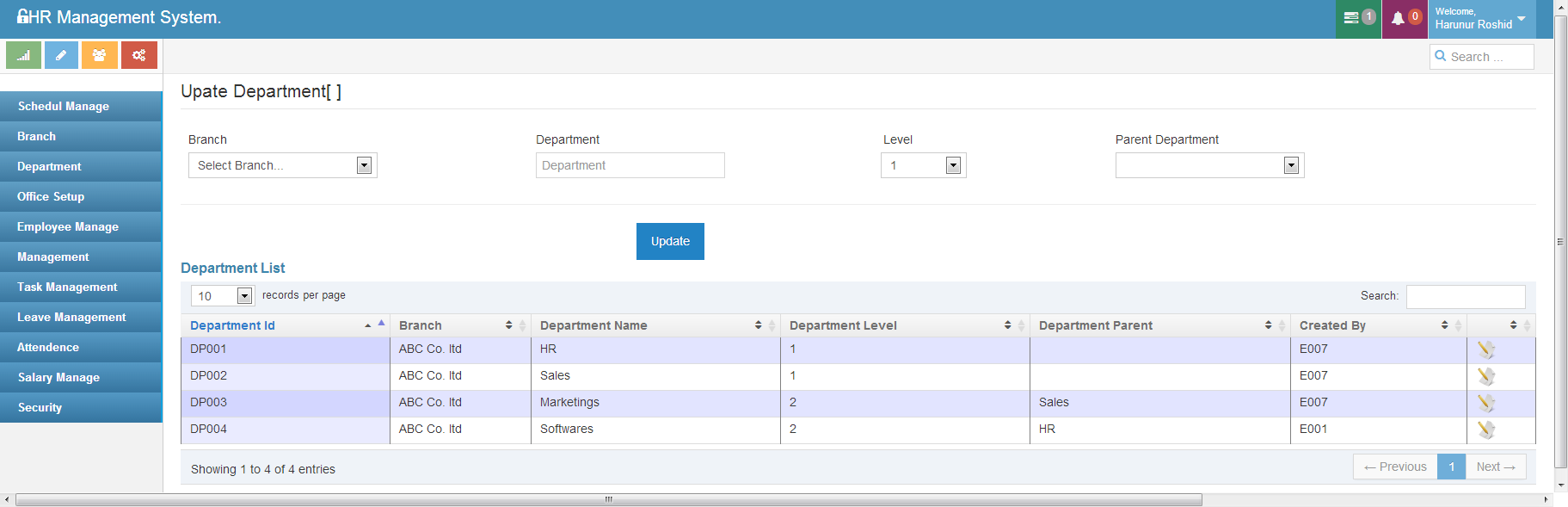Click the blue pencil shortcut icon
The image size is (1568, 507).
[61, 55]
